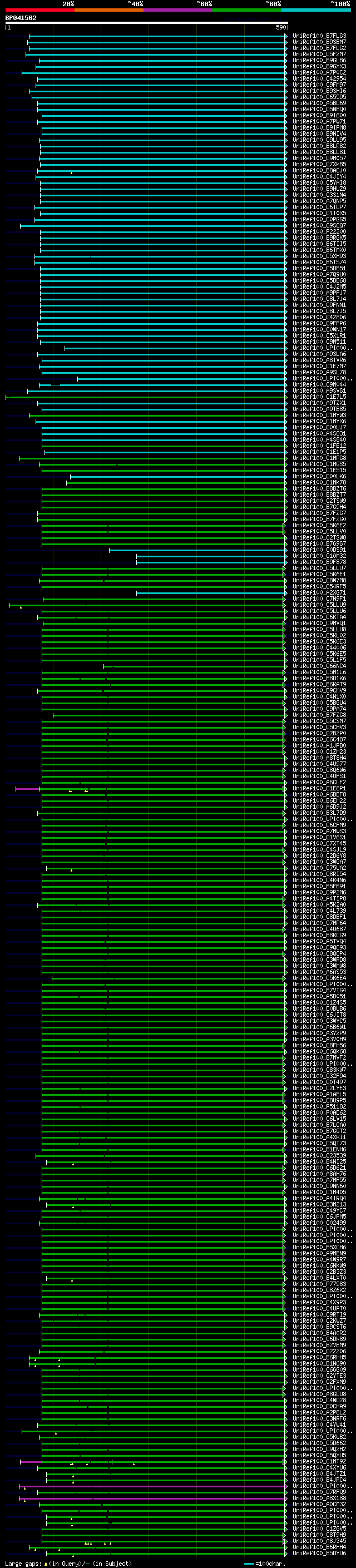The height and width of the screenshot is (1568, 356).
Task: Select hit label UniRef100_C1E7M7
Action: click(319, 367)
